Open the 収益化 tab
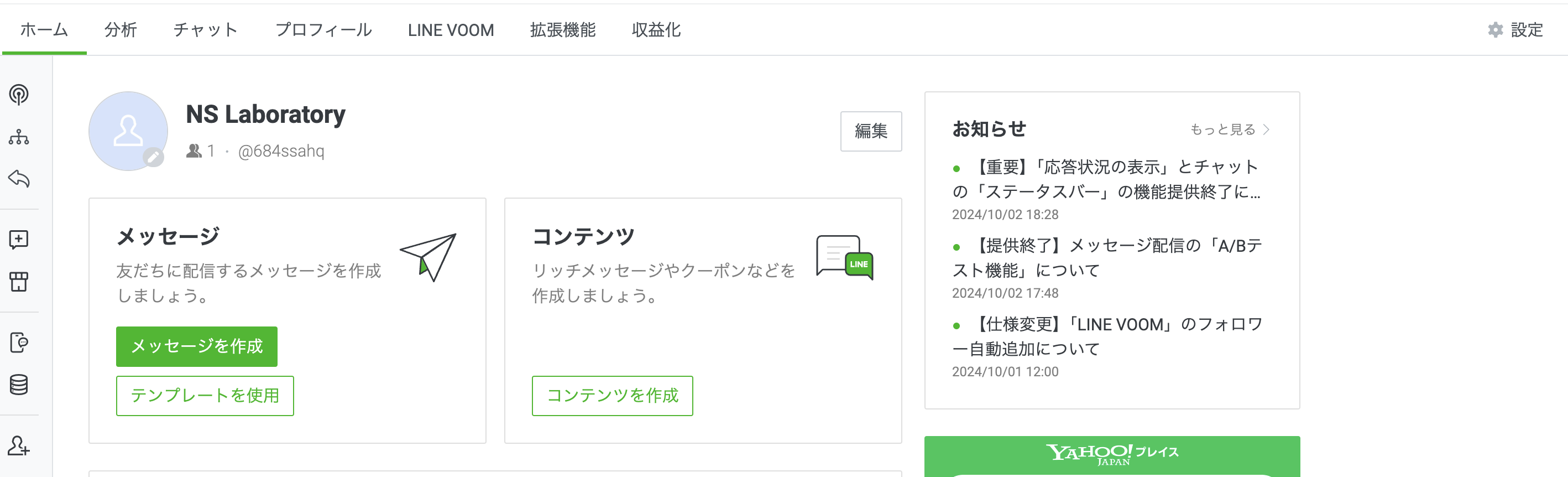This screenshot has height=477, width=1568. pos(656,30)
